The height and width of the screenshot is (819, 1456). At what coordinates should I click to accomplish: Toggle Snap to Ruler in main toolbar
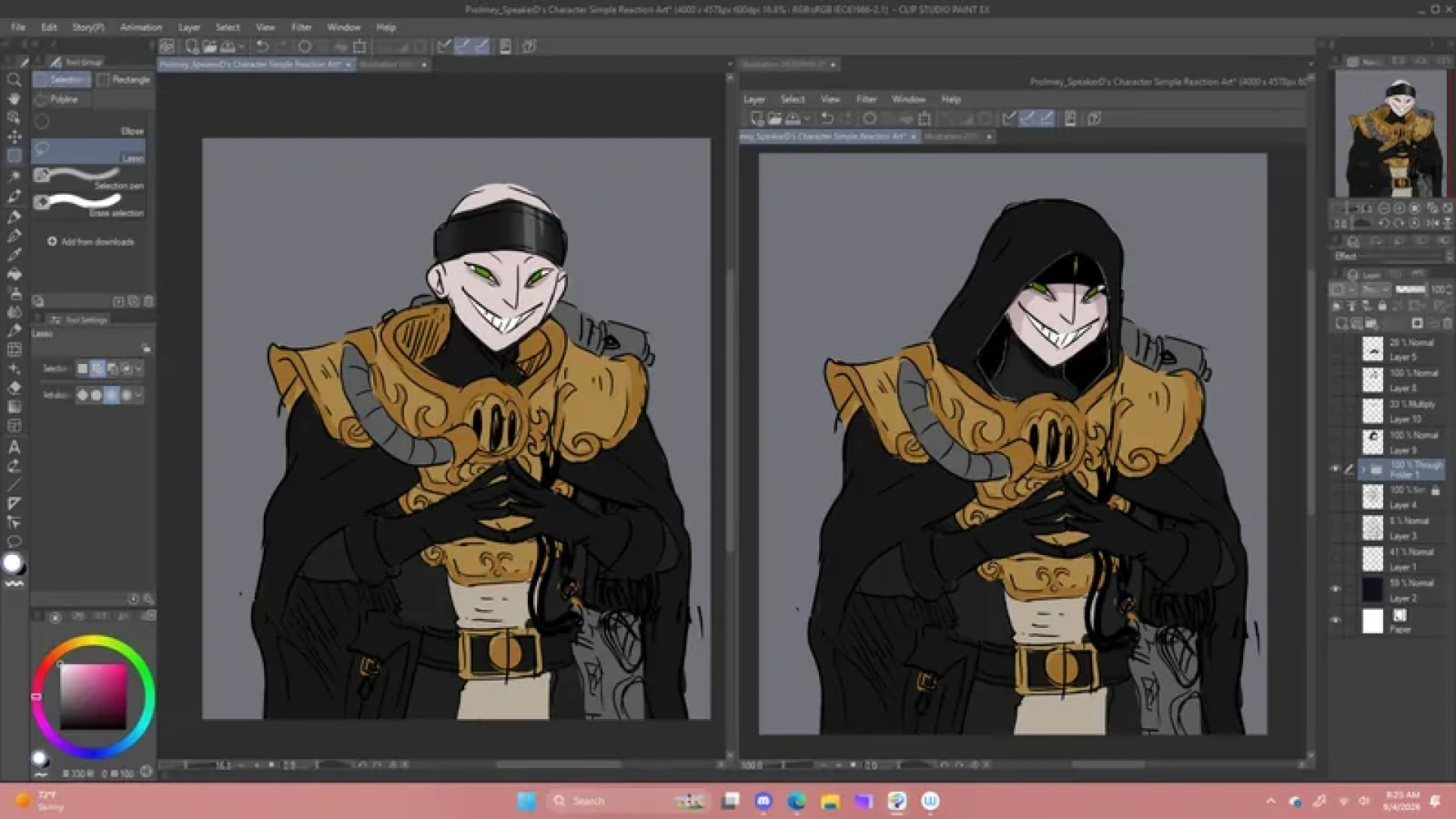tap(444, 46)
